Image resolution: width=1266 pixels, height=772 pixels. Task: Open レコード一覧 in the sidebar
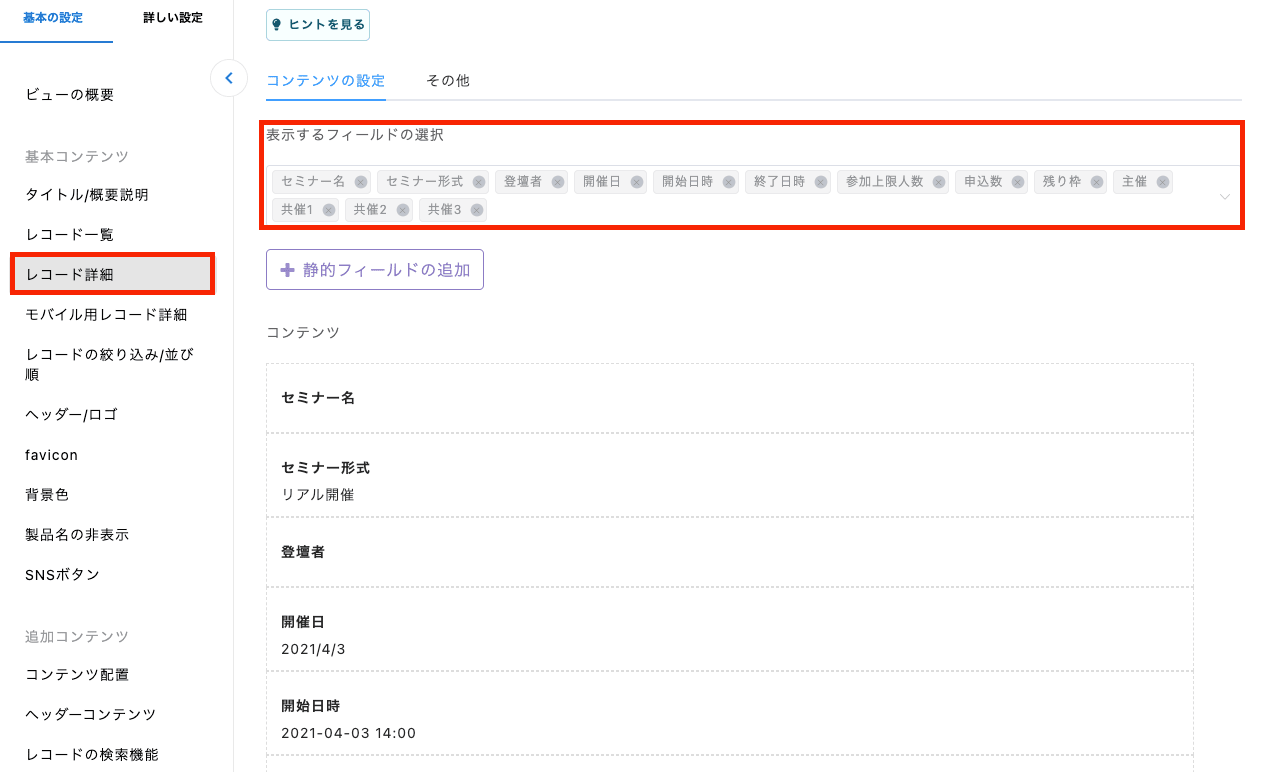pyautogui.click(x=70, y=235)
